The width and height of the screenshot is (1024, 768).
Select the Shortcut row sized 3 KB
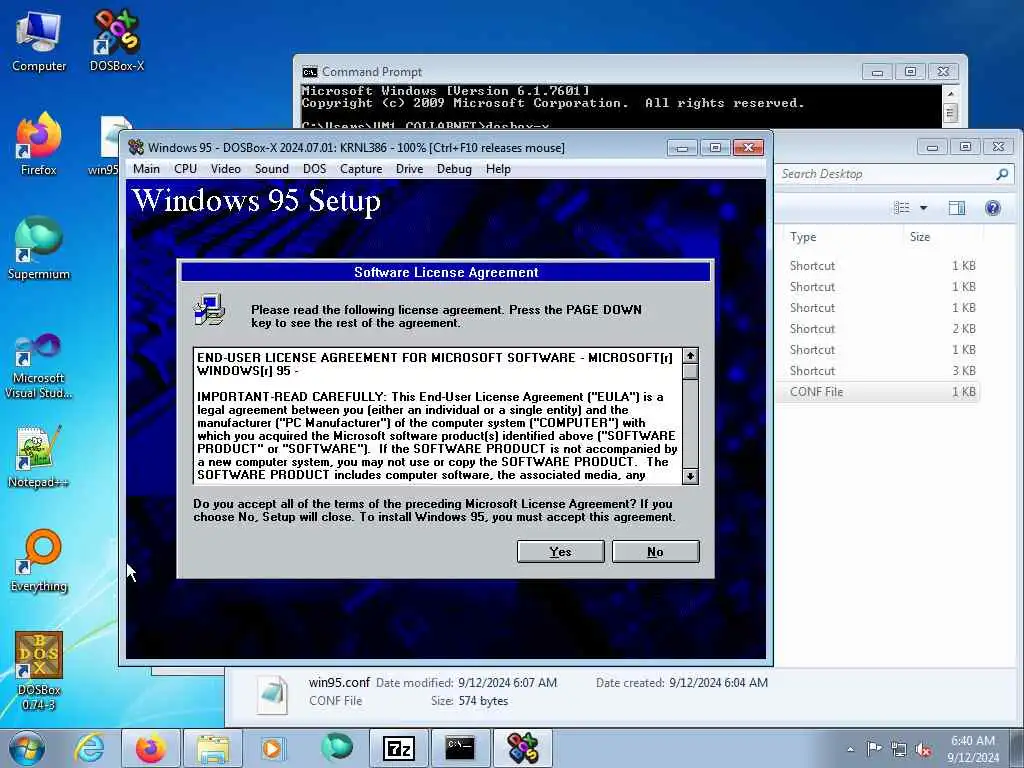click(x=880, y=370)
